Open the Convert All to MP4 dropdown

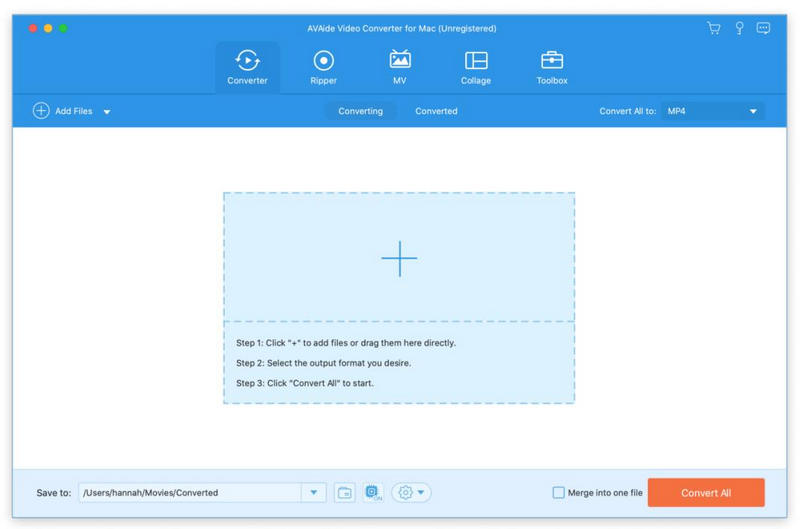[713, 111]
